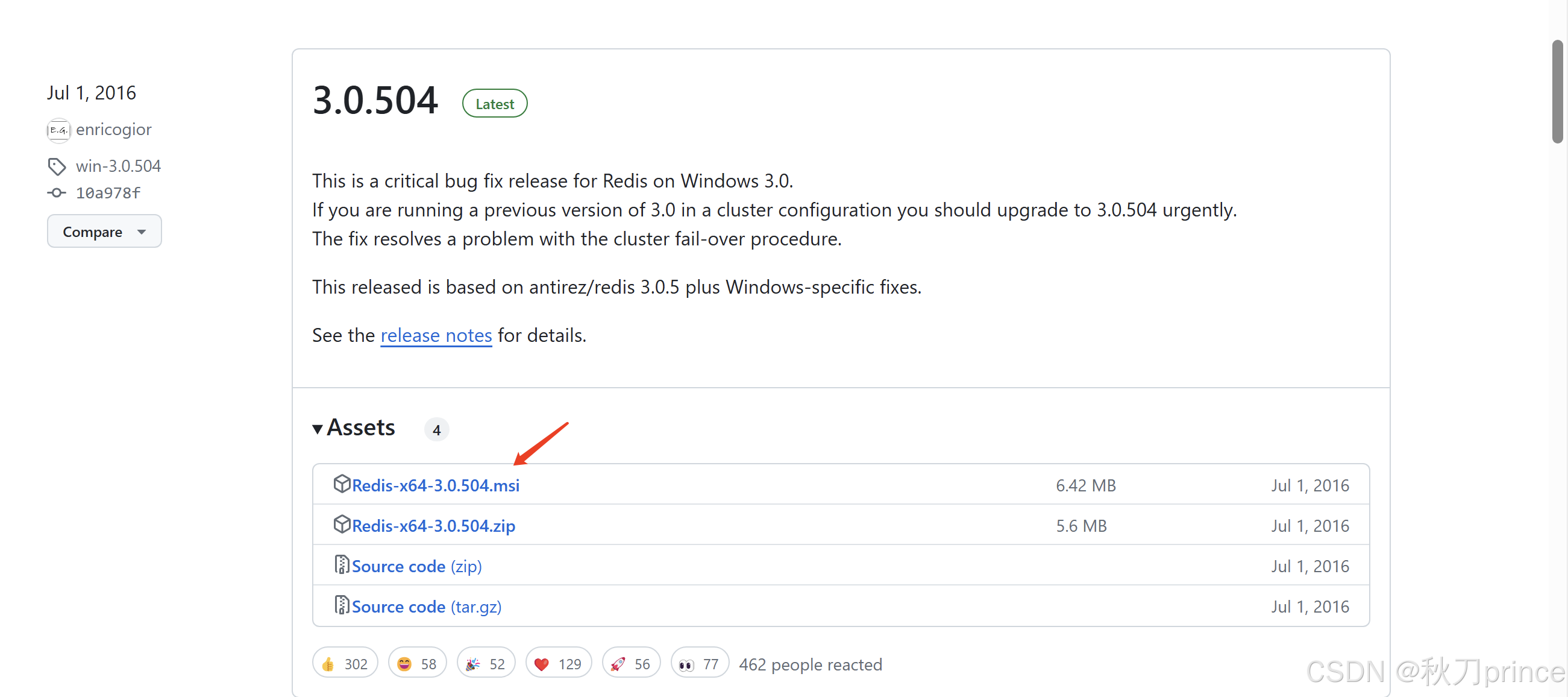React with rocket emoji (56)
The width and height of the screenshot is (1568, 697).
(630, 663)
